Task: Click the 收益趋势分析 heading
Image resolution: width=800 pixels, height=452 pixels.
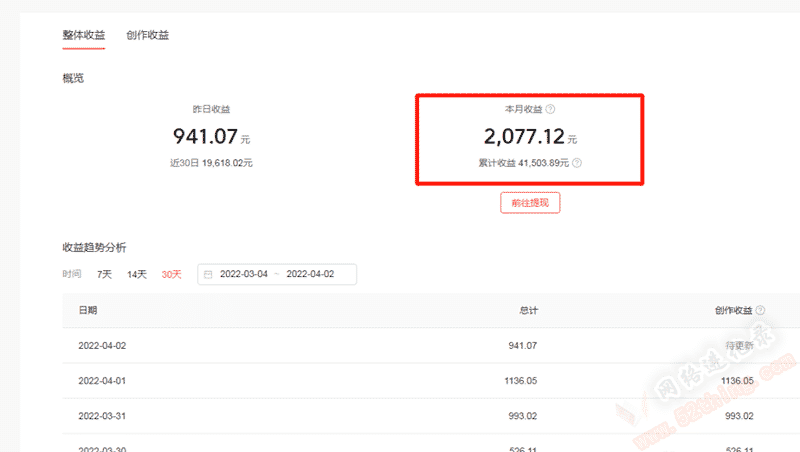Action: (94, 247)
